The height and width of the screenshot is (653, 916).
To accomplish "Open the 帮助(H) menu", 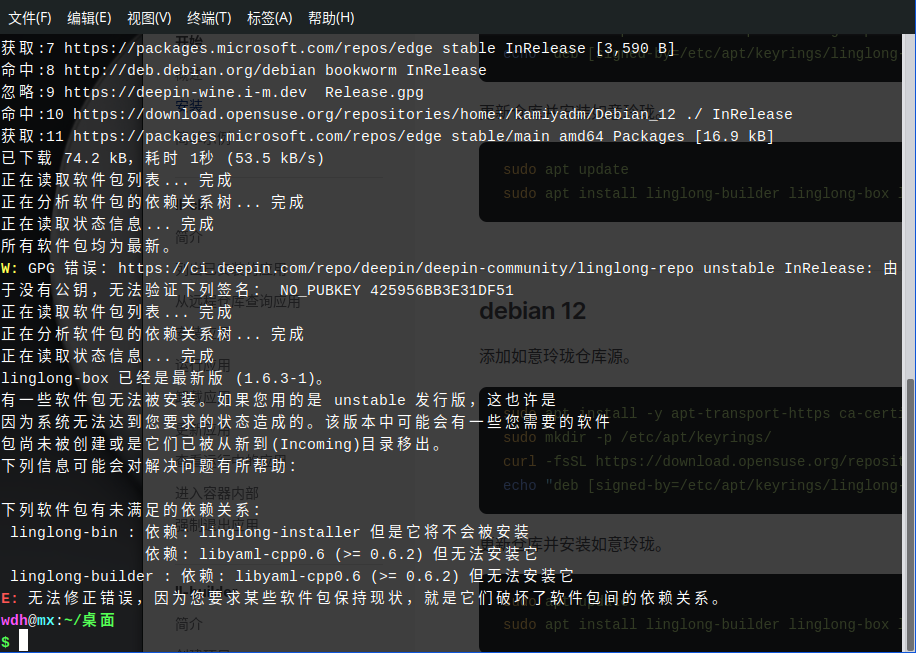I will coord(331,18).
